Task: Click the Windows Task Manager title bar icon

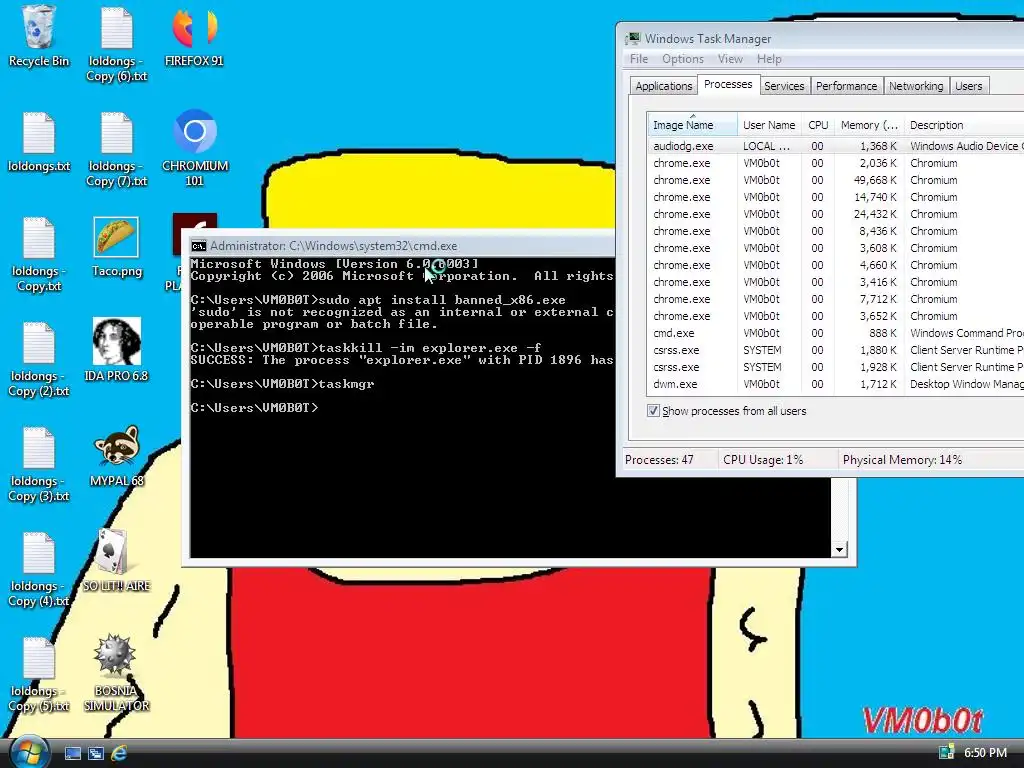Action: click(x=632, y=39)
